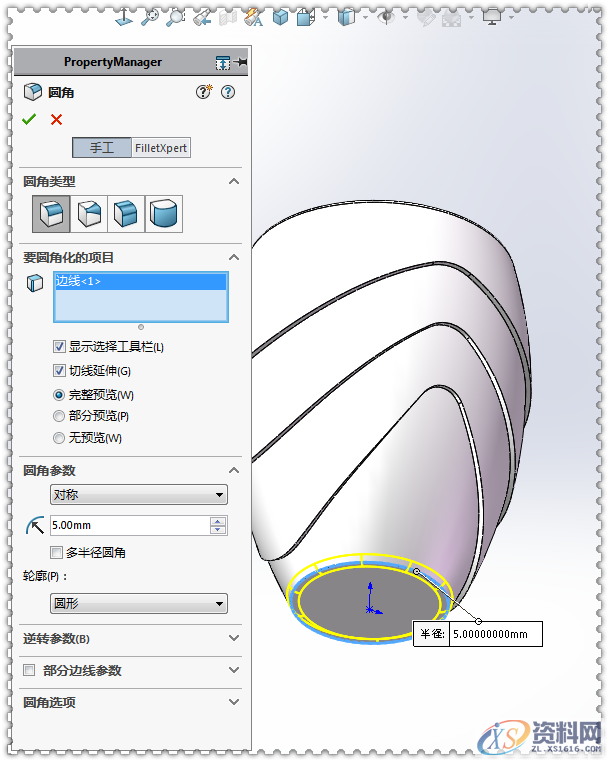
Task: Toggle 显示选择工具栏(L) checkbox
Action: (x=59, y=347)
